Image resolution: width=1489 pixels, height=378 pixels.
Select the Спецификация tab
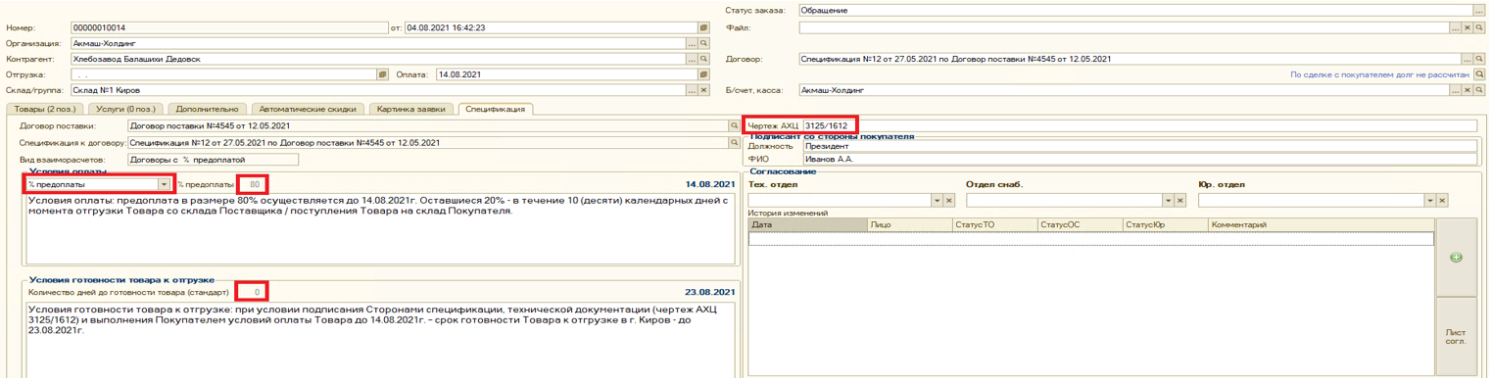(x=496, y=108)
